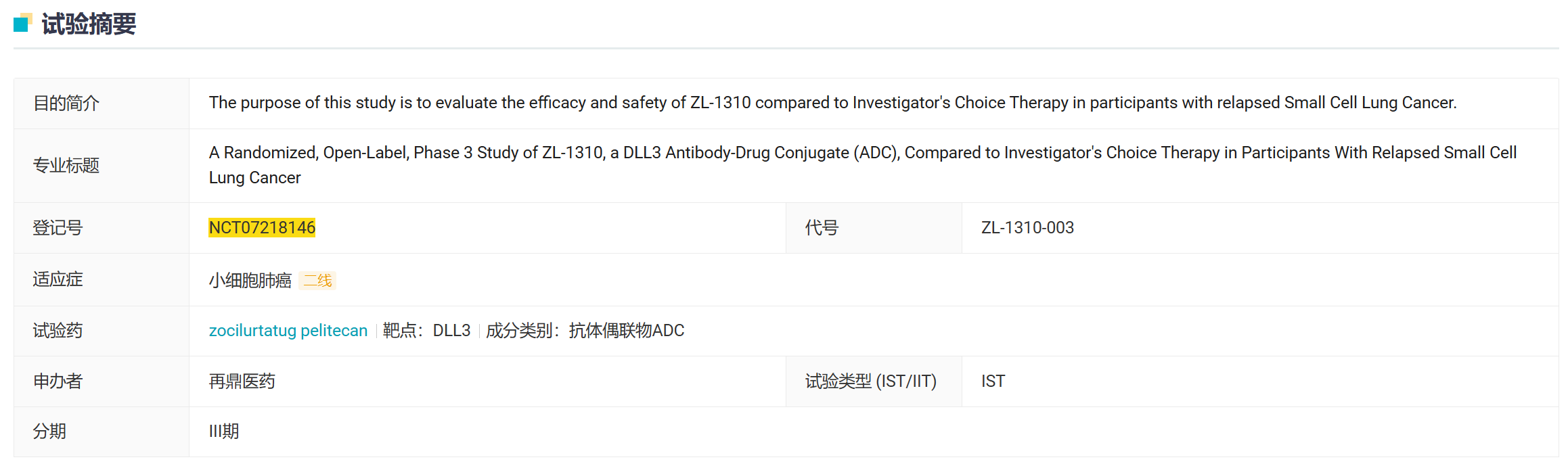Click the 试验摘要 section heading

(89, 24)
